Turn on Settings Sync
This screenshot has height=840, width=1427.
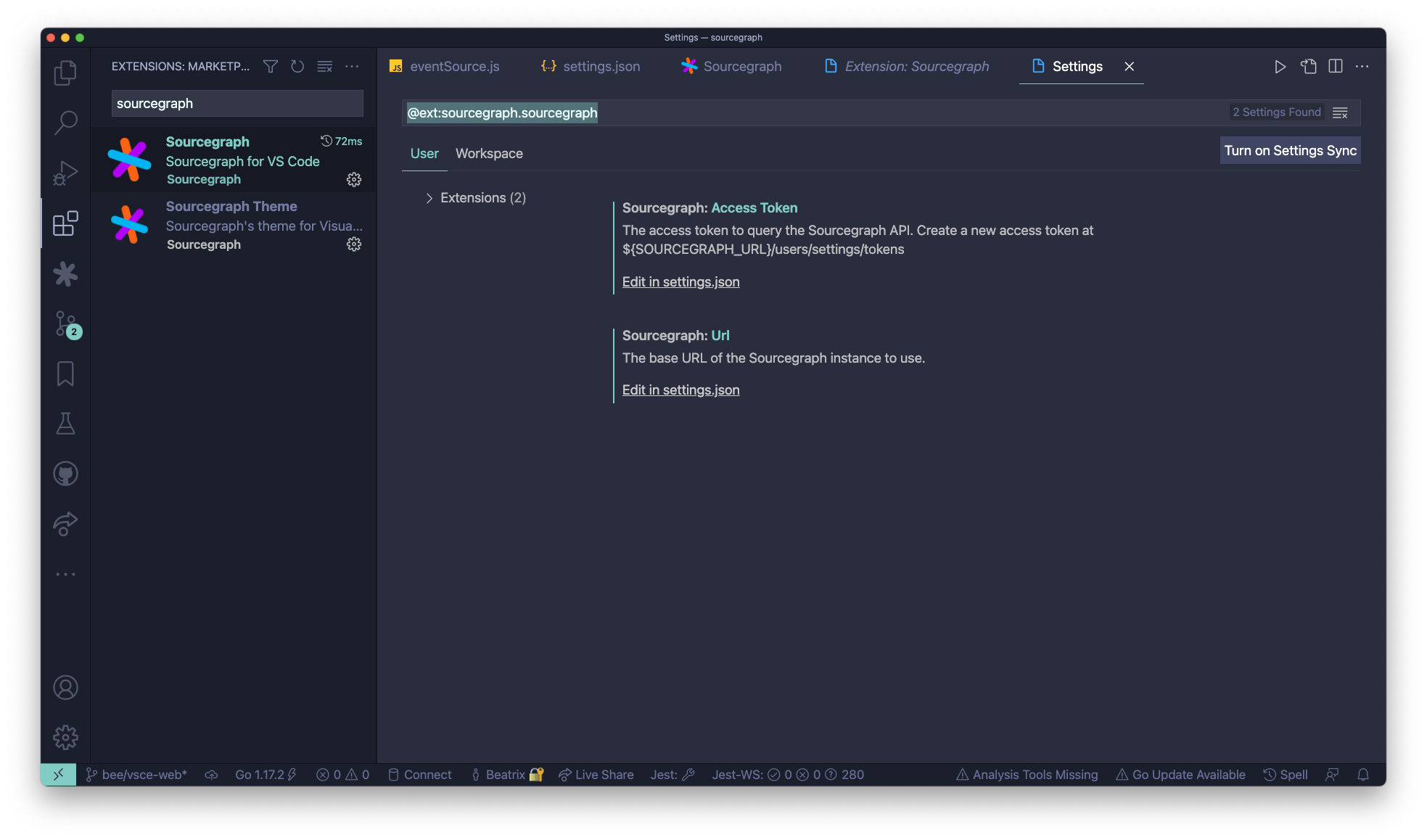click(x=1290, y=151)
